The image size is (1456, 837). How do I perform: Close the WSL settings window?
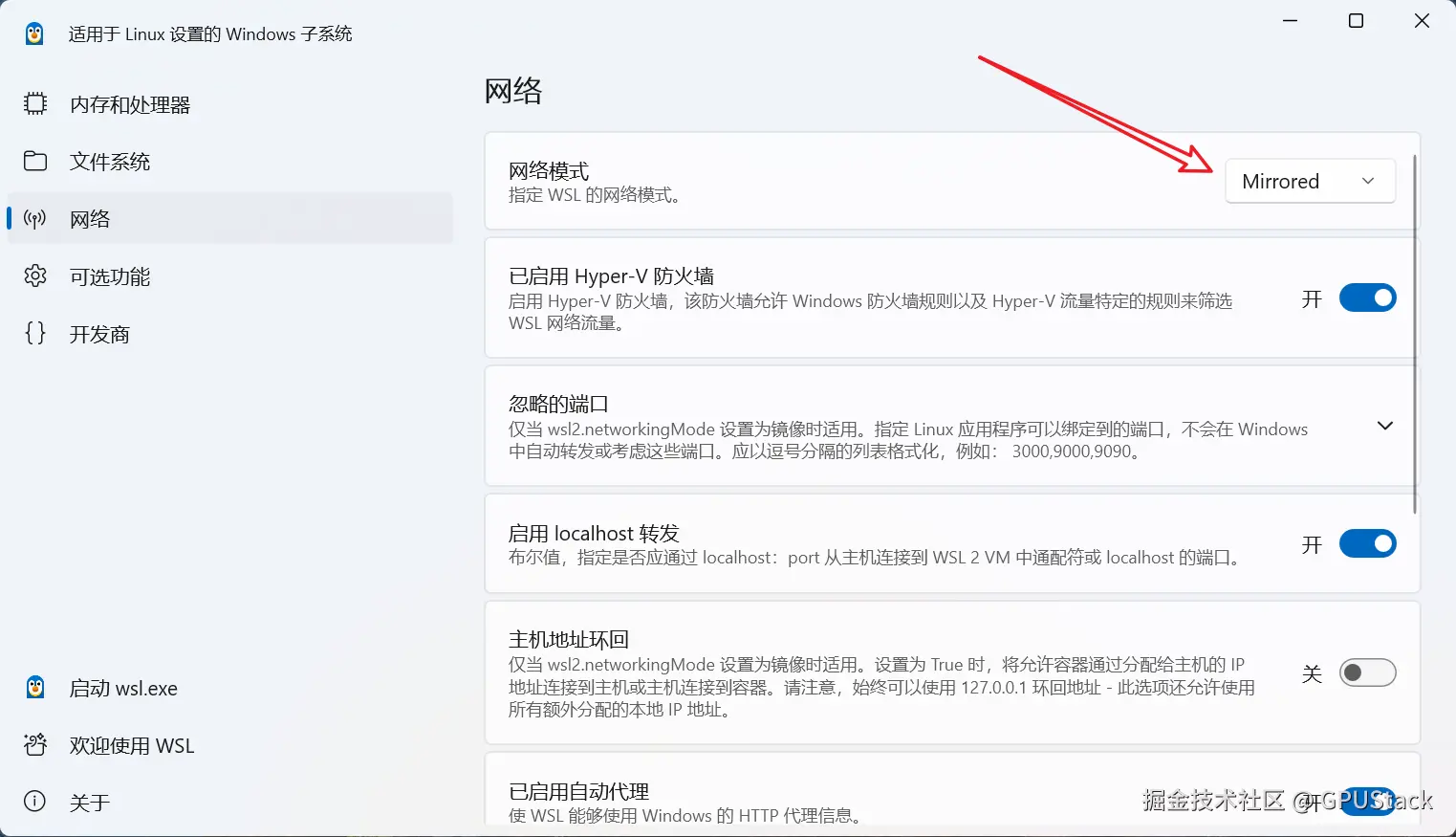pos(1422,21)
